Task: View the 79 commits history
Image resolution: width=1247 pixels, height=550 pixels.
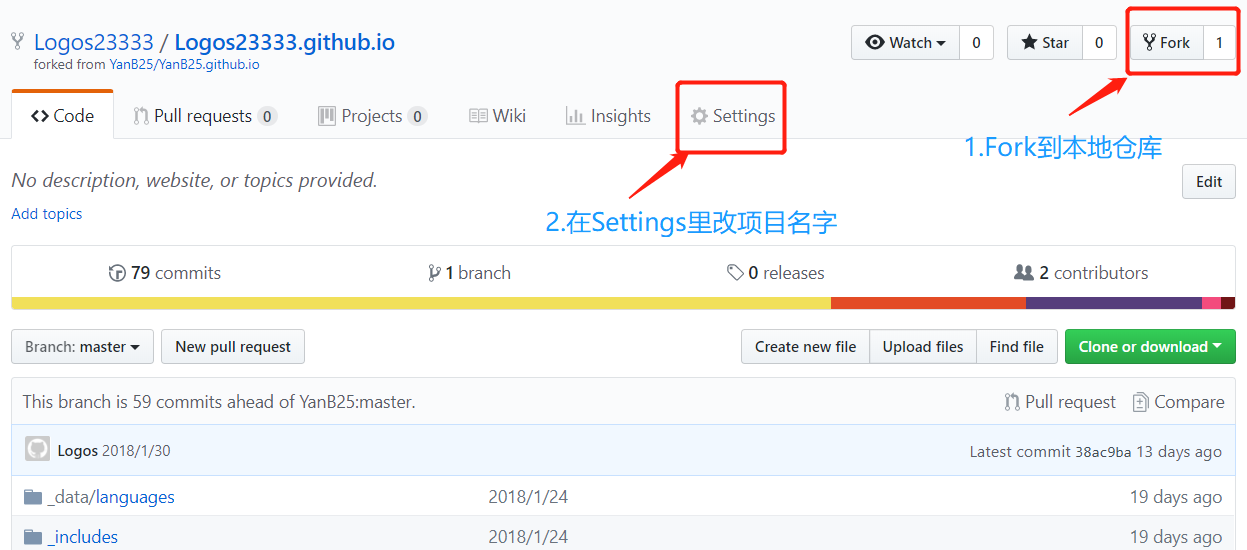Action: [165, 273]
